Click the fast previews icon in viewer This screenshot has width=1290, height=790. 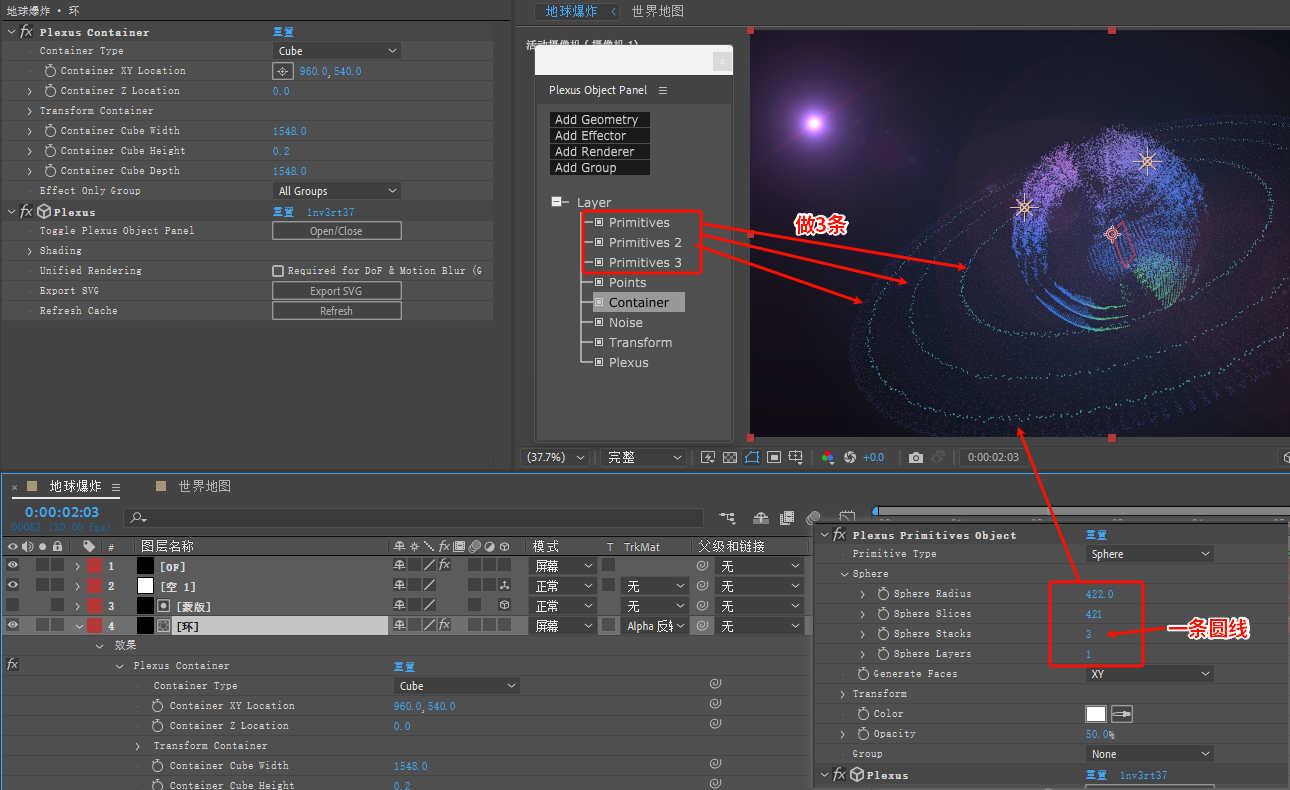708,457
